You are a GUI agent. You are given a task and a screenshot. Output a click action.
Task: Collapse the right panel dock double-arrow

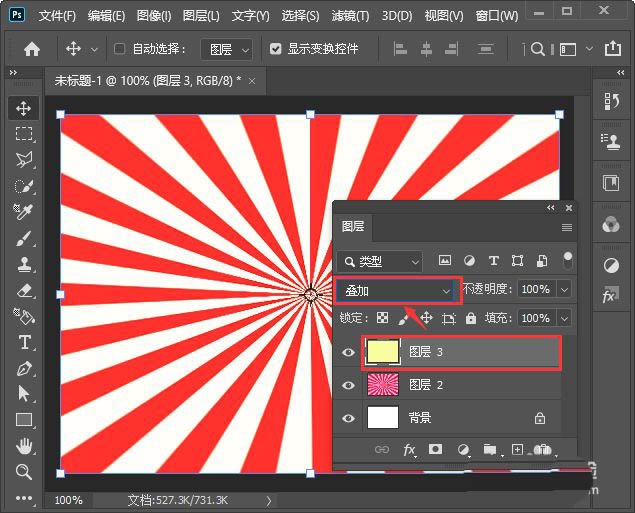620,72
